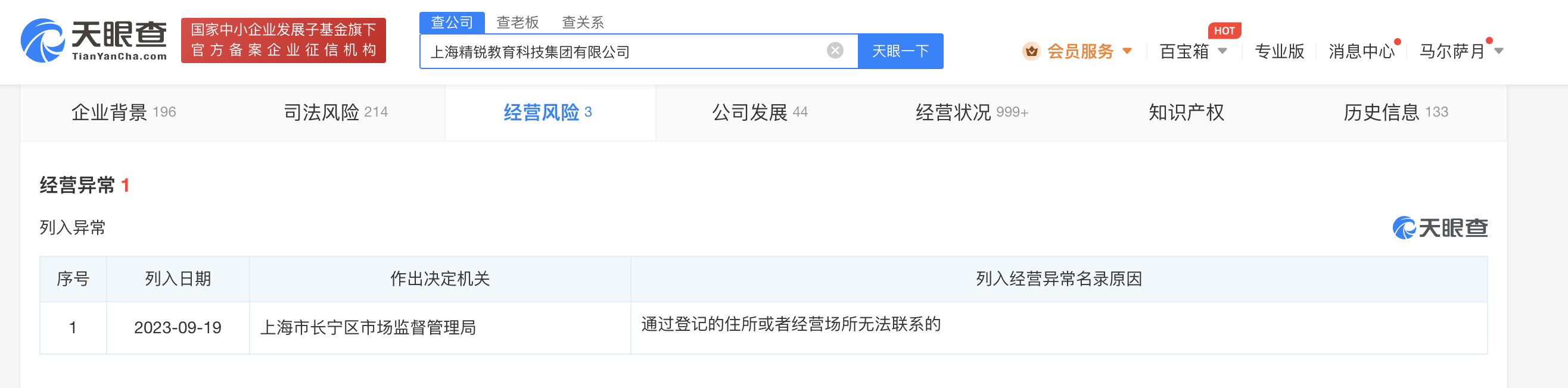This screenshot has width=1568, height=388.
Task: Select the 查公司 search tab
Action: 452,23
